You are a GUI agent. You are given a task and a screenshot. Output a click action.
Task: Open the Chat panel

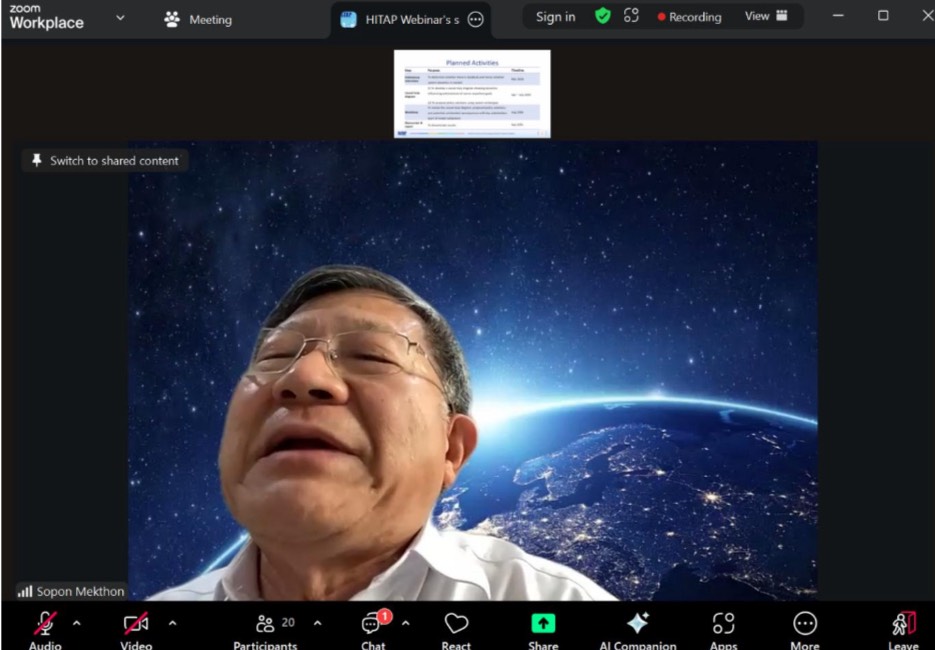[373, 625]
